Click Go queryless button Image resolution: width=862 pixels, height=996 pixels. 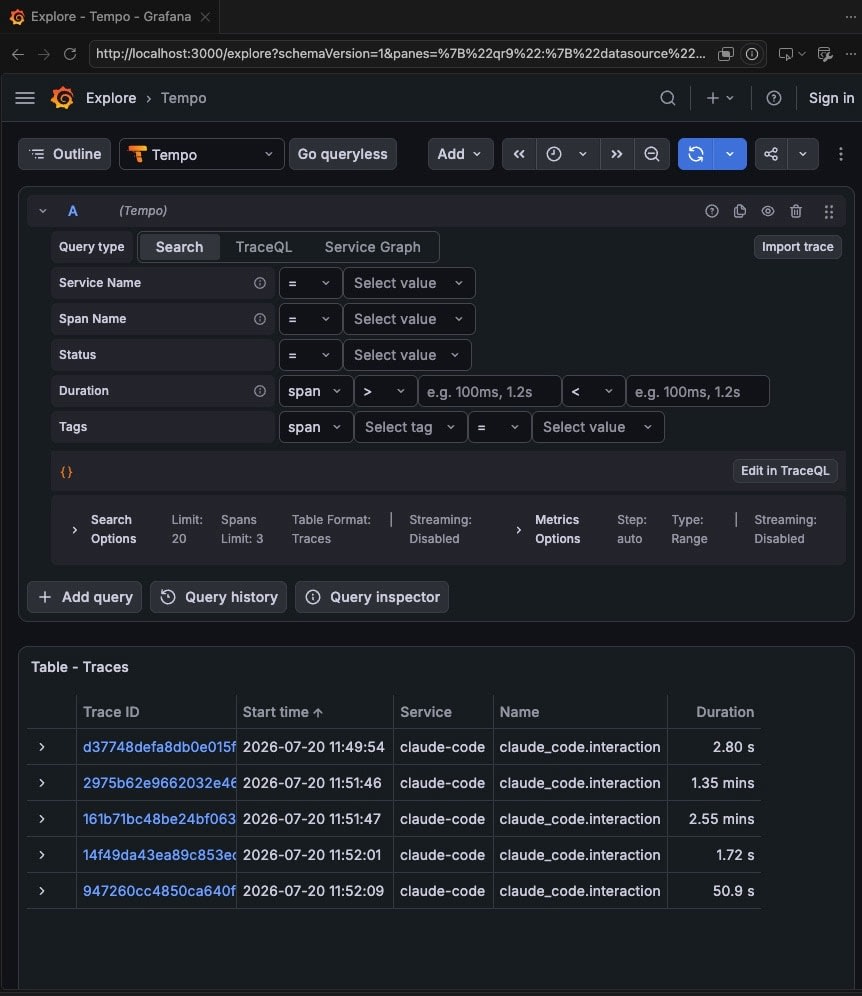(342, 154)
